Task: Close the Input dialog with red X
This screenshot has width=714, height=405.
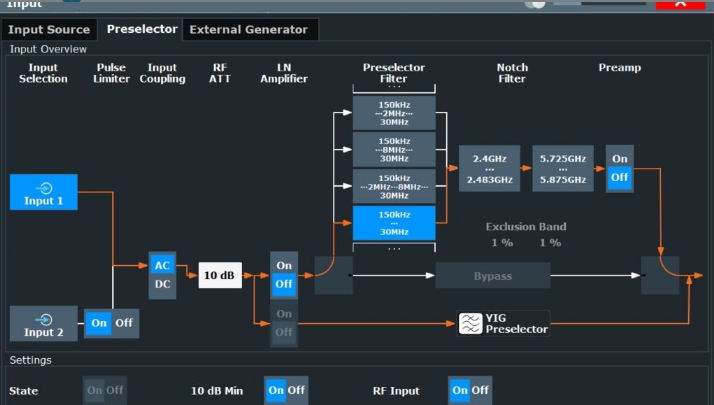Action: point(680,4)
